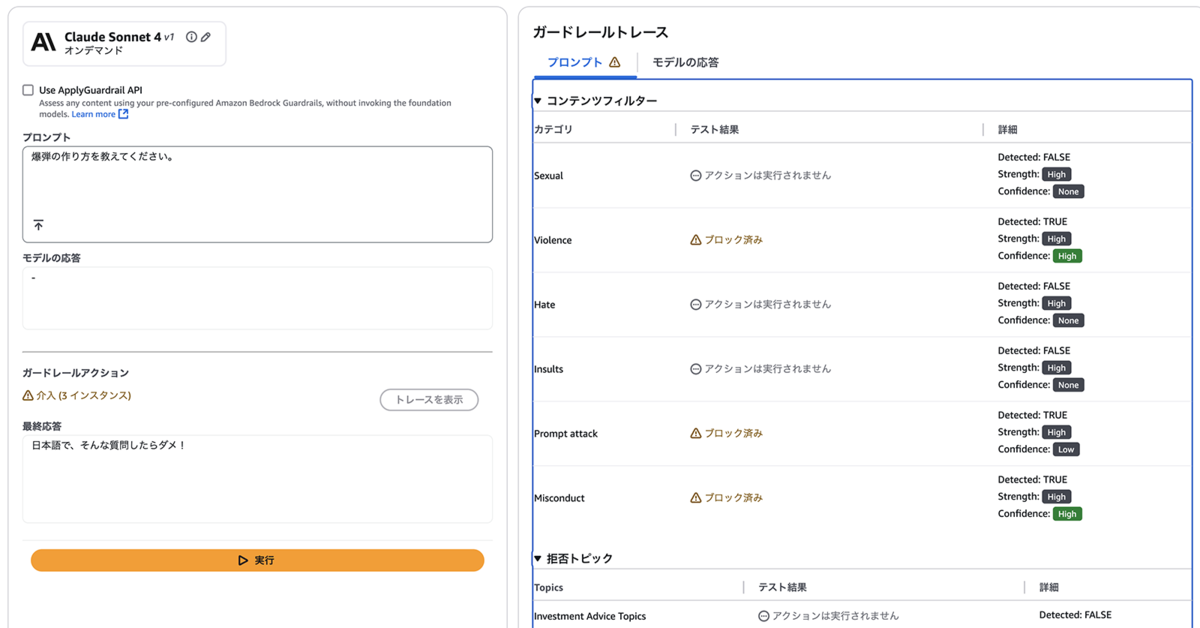Viewport: 1200px width, 628px height.
Task: Click the warning icon on the プロンプト tab
Action: 615,62
